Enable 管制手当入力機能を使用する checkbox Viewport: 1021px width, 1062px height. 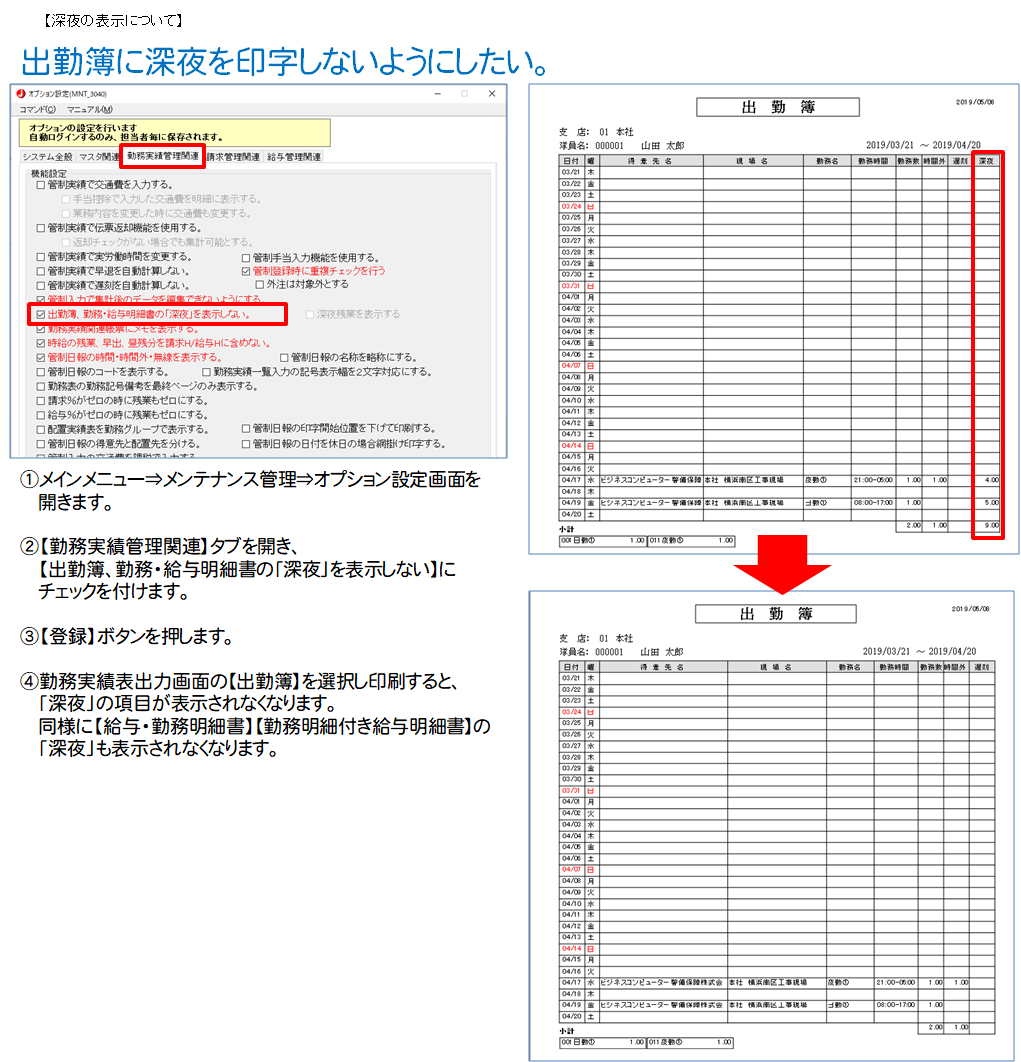(246, 257)
